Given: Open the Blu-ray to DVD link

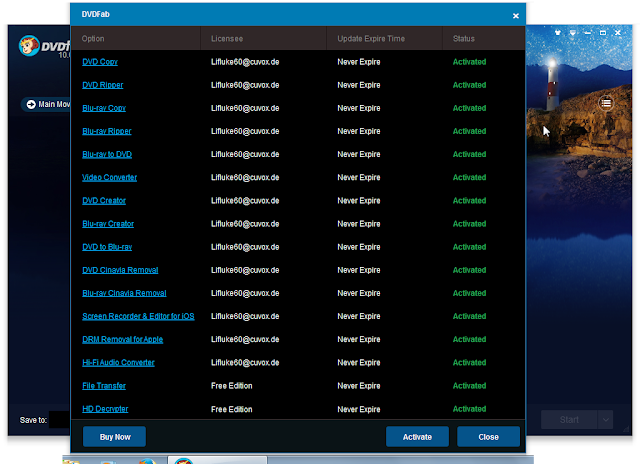Looking at the screenshot, I should coord(107,155).
